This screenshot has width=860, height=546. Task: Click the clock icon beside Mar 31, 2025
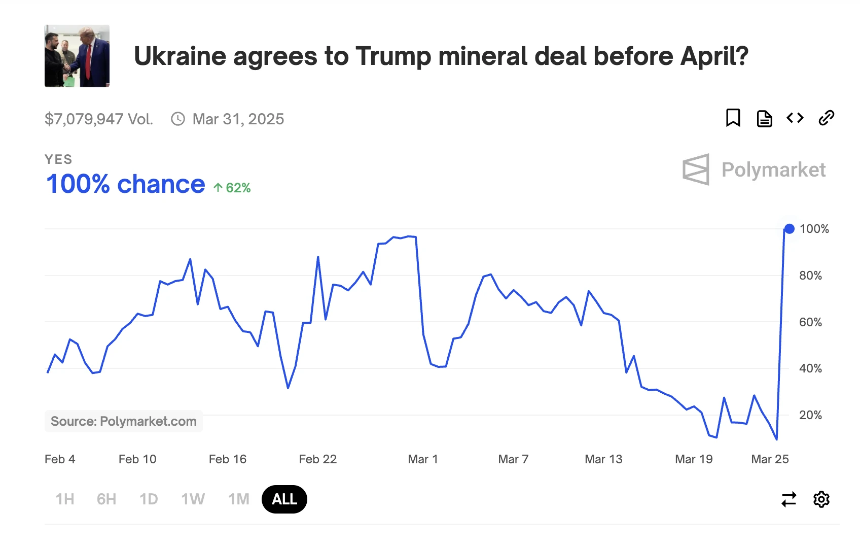pos(178,119)
